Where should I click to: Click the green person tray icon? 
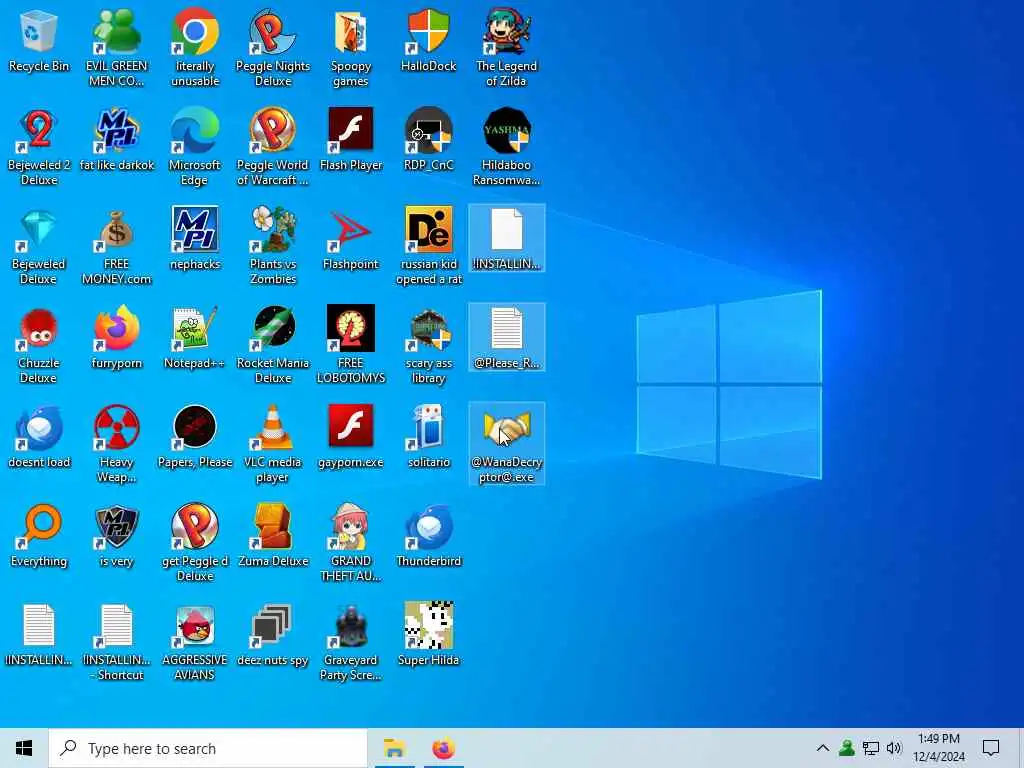846,748
